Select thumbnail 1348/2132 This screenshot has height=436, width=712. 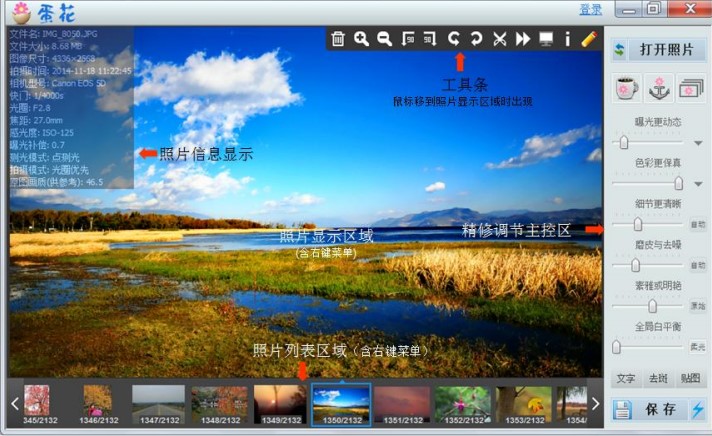[x=219, y=405]
